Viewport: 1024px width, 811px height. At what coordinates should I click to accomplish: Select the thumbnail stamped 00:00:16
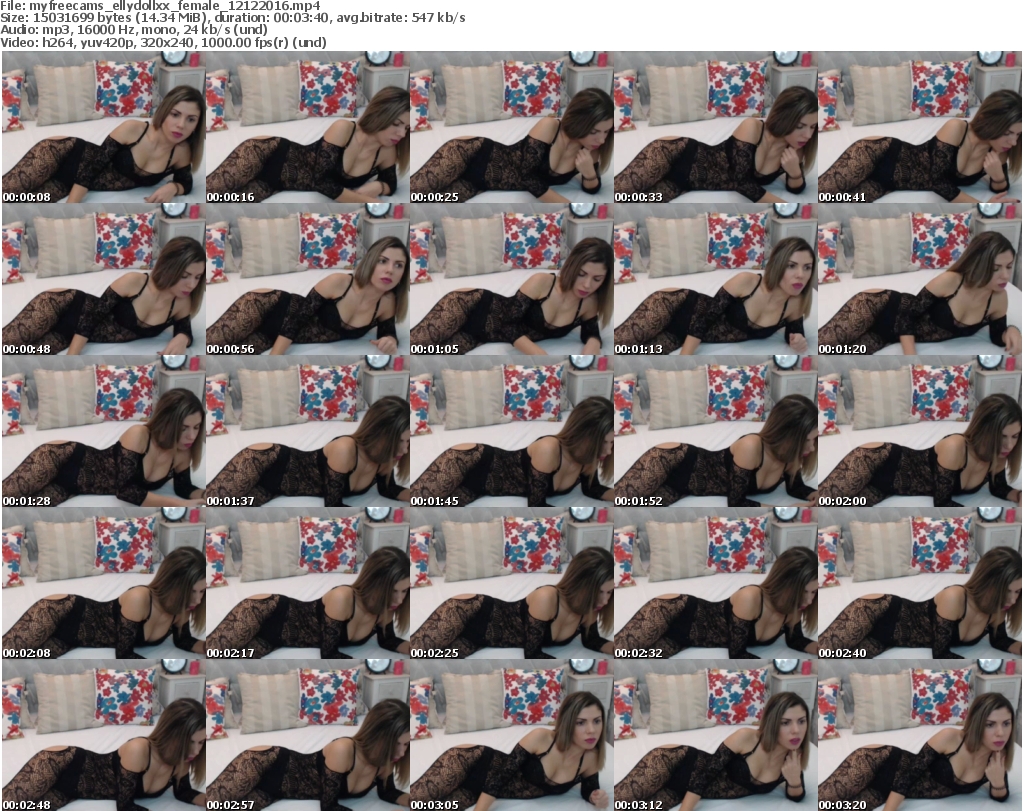[x=308, y=127]
